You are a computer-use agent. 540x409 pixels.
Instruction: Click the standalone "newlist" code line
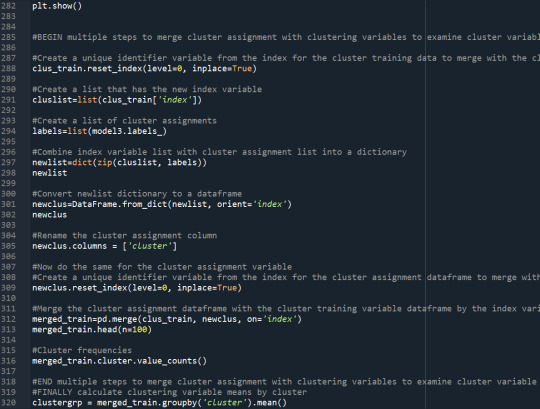(x=50, y=173)
